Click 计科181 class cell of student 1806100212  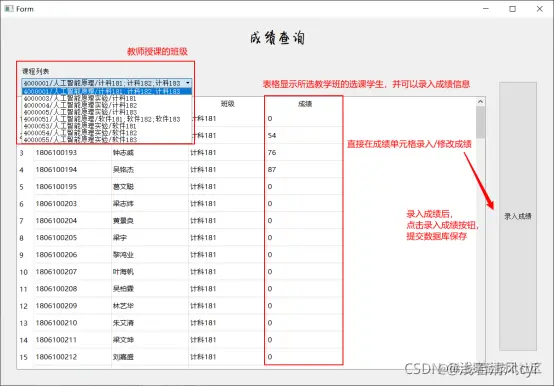227,357
